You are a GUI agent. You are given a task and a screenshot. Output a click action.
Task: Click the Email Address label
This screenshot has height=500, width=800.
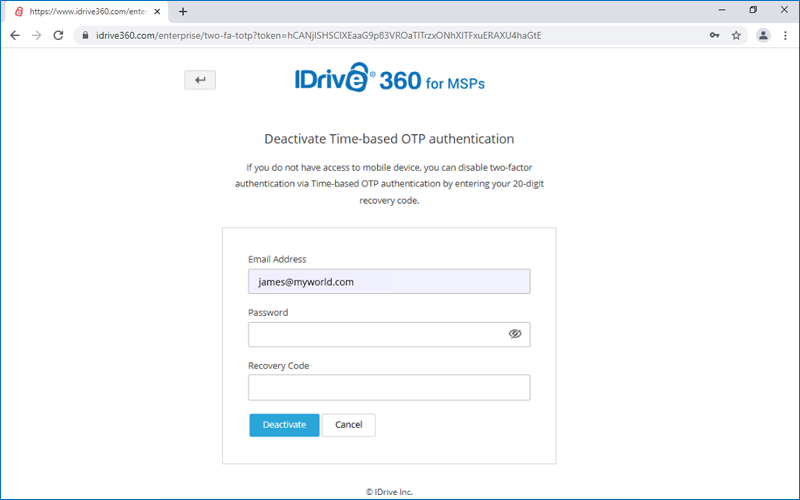click(277, 259)
